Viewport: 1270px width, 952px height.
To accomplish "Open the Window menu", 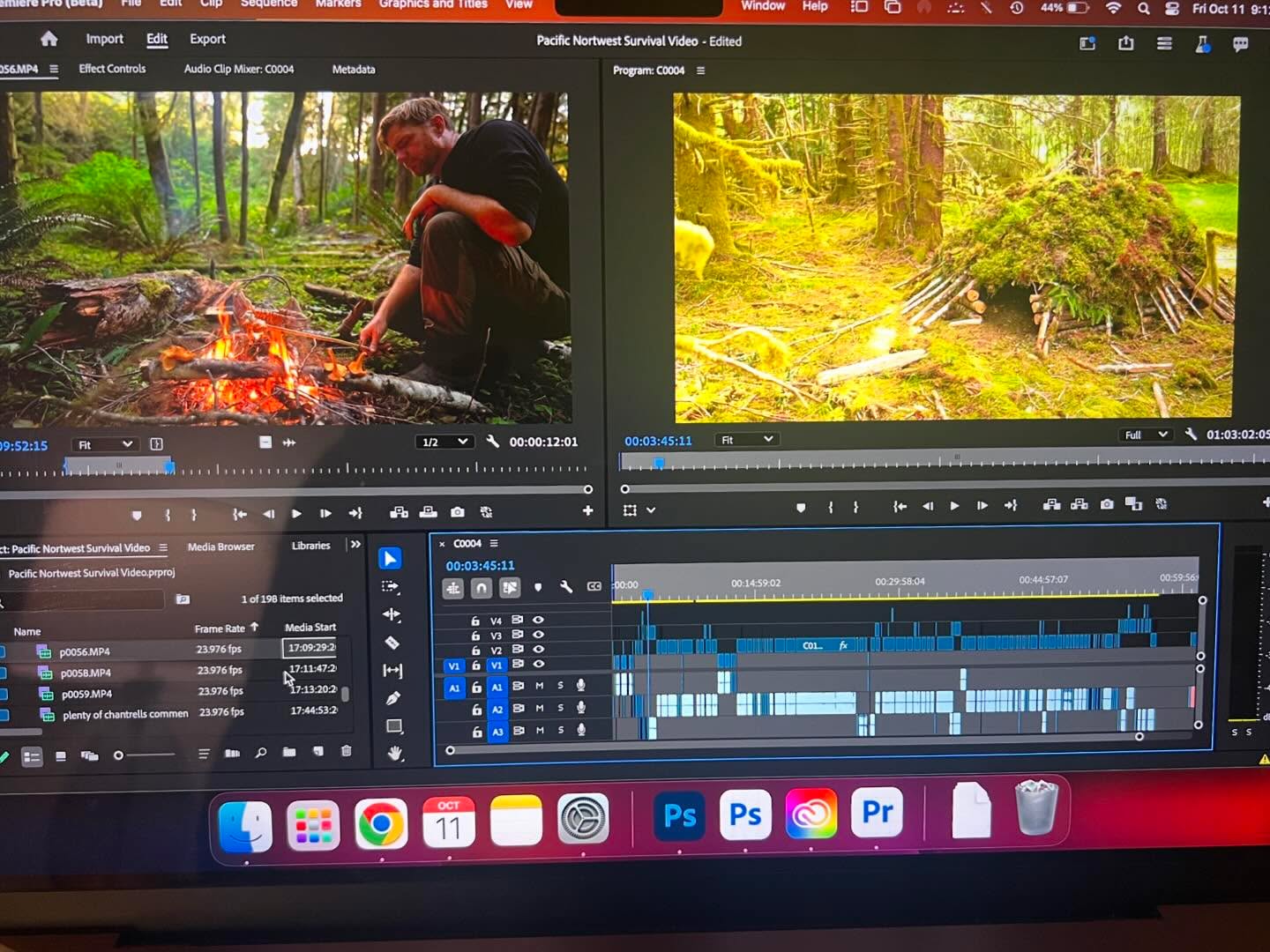I will point(763,6).
